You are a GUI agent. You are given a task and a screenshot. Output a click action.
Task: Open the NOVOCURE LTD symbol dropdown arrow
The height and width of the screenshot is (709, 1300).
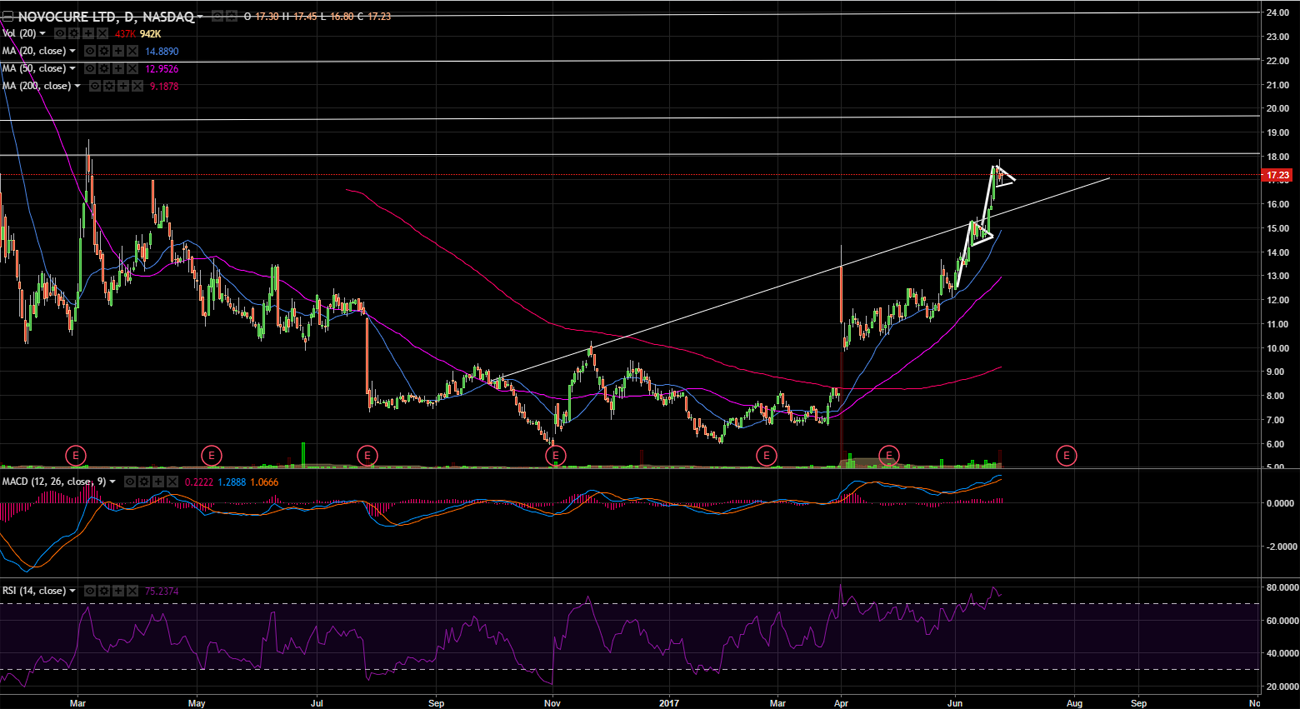click(x=200, y=17)
